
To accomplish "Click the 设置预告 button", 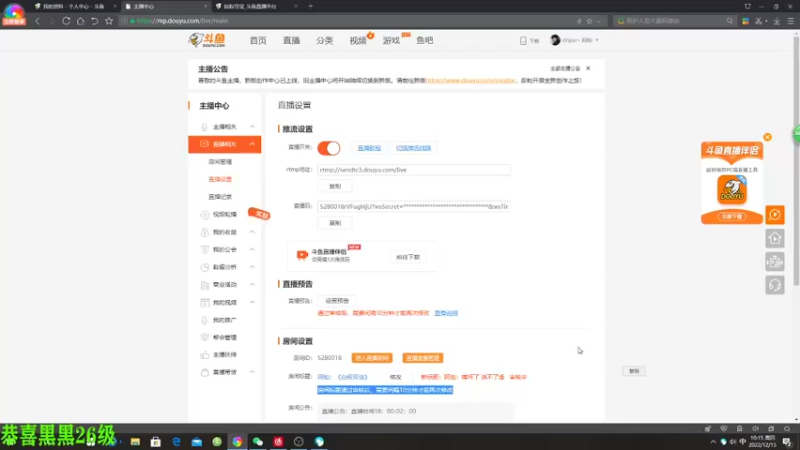I will click(337, 301).
